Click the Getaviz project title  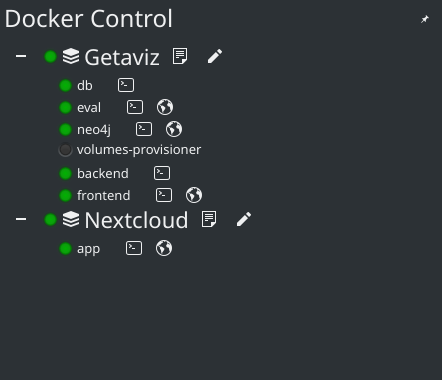[122, 57]
